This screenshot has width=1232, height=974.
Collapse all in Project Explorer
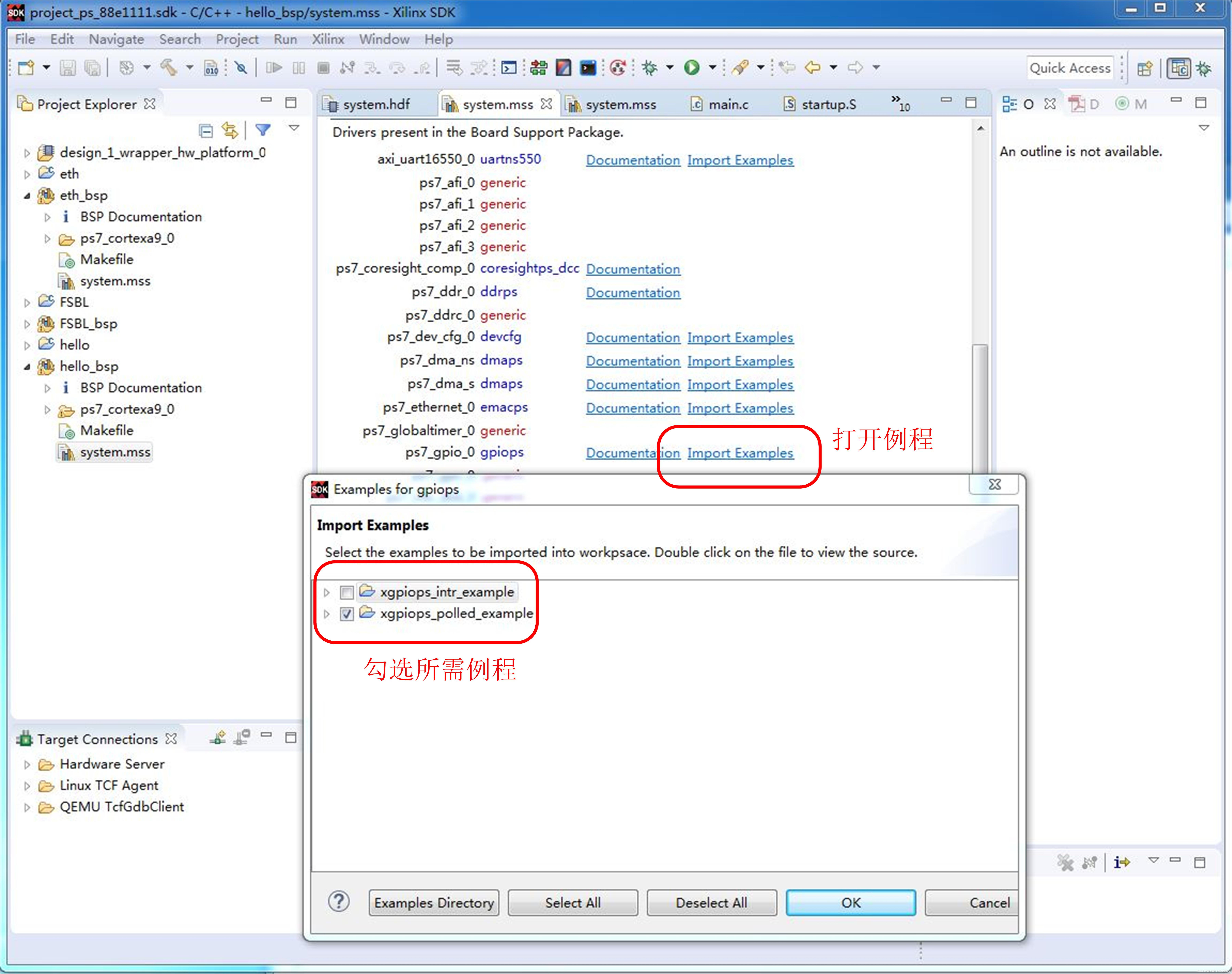[x=206, y=131]
